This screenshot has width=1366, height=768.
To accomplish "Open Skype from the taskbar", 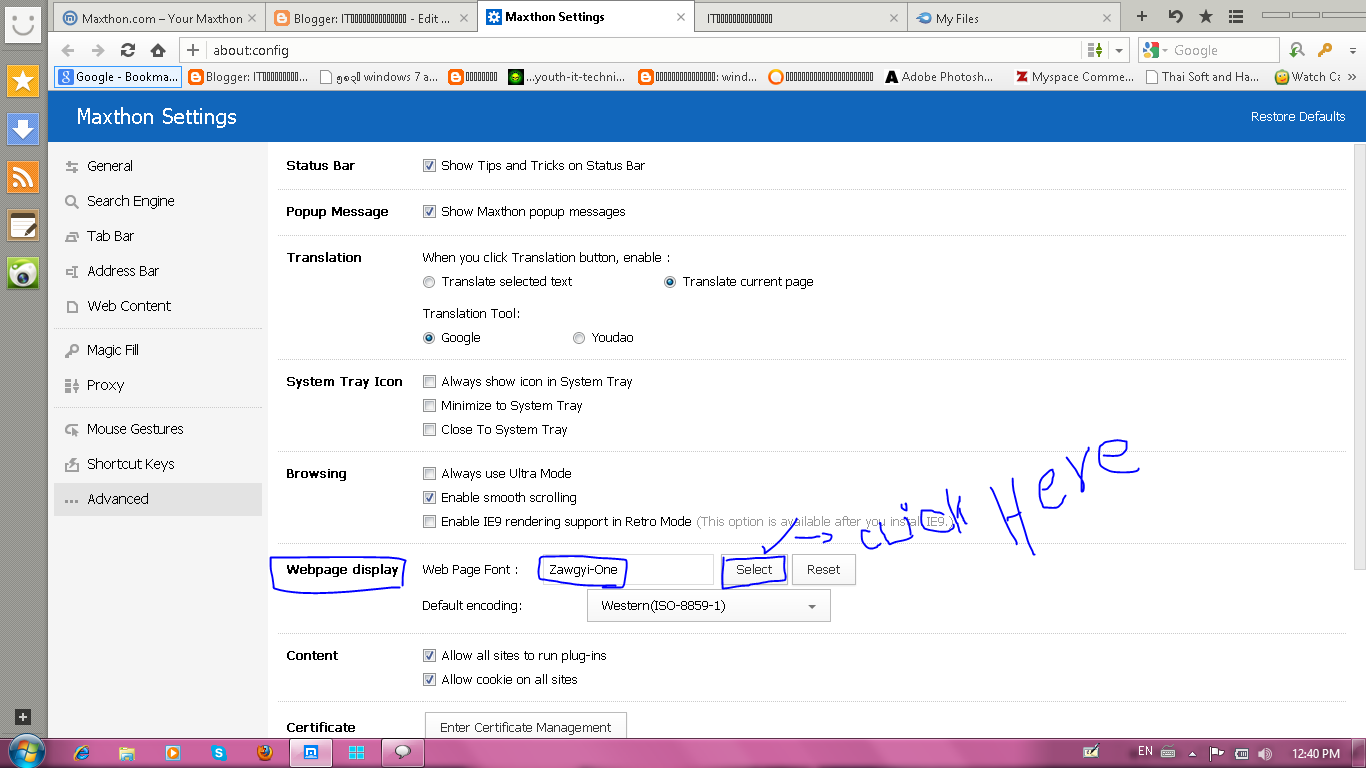I will coord(219,753).
